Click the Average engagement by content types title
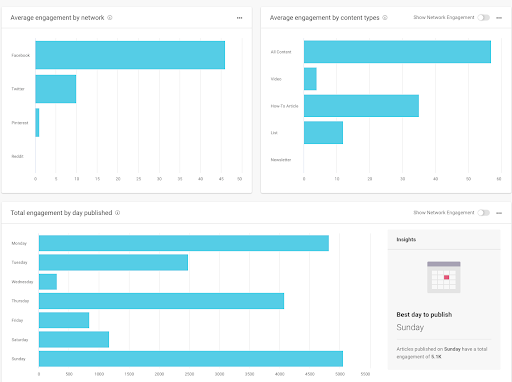The image size is (512, 382). point(324,18)
